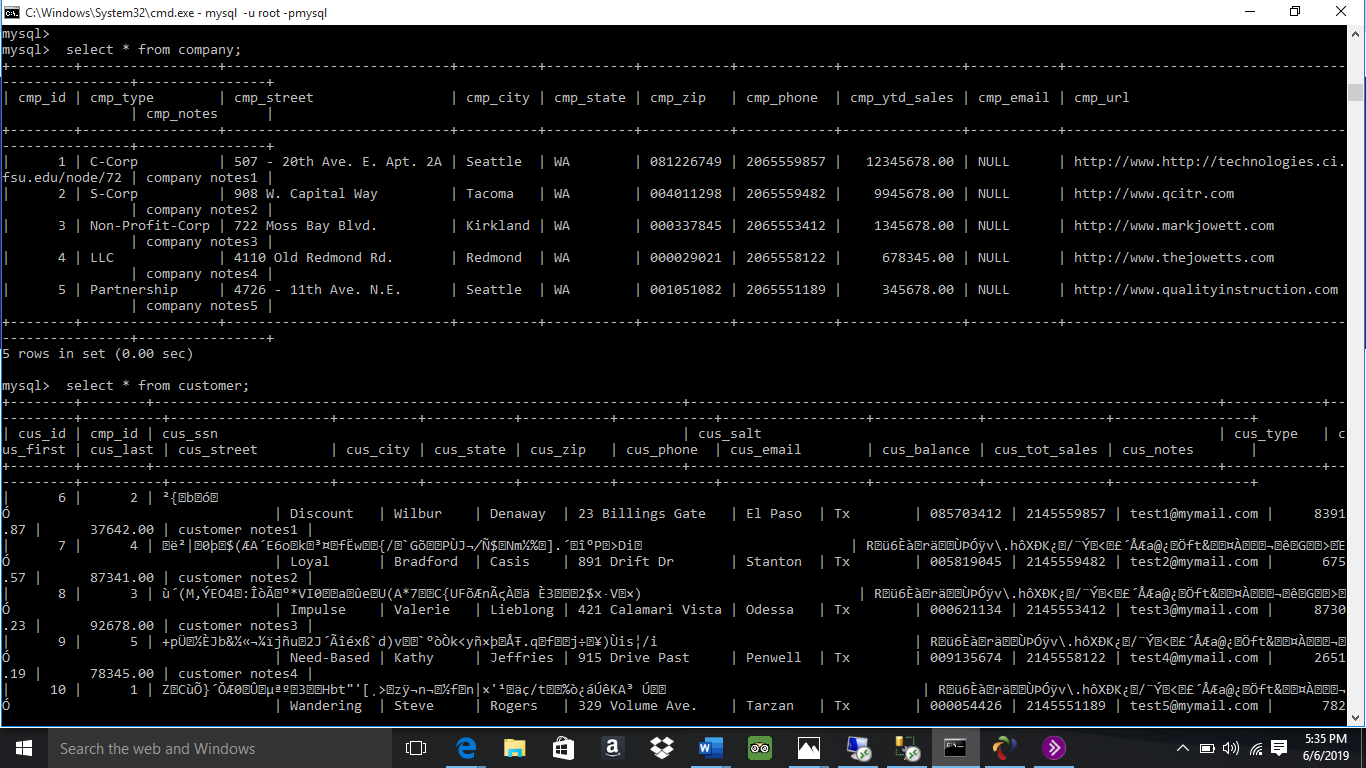Open the Windows Start menu
1366x768 pixels.
click(x=23, y=748)
